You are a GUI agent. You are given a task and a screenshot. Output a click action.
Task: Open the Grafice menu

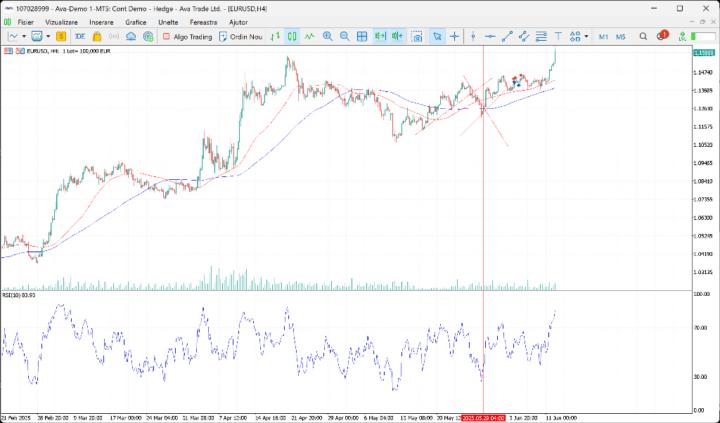point(135,21)
